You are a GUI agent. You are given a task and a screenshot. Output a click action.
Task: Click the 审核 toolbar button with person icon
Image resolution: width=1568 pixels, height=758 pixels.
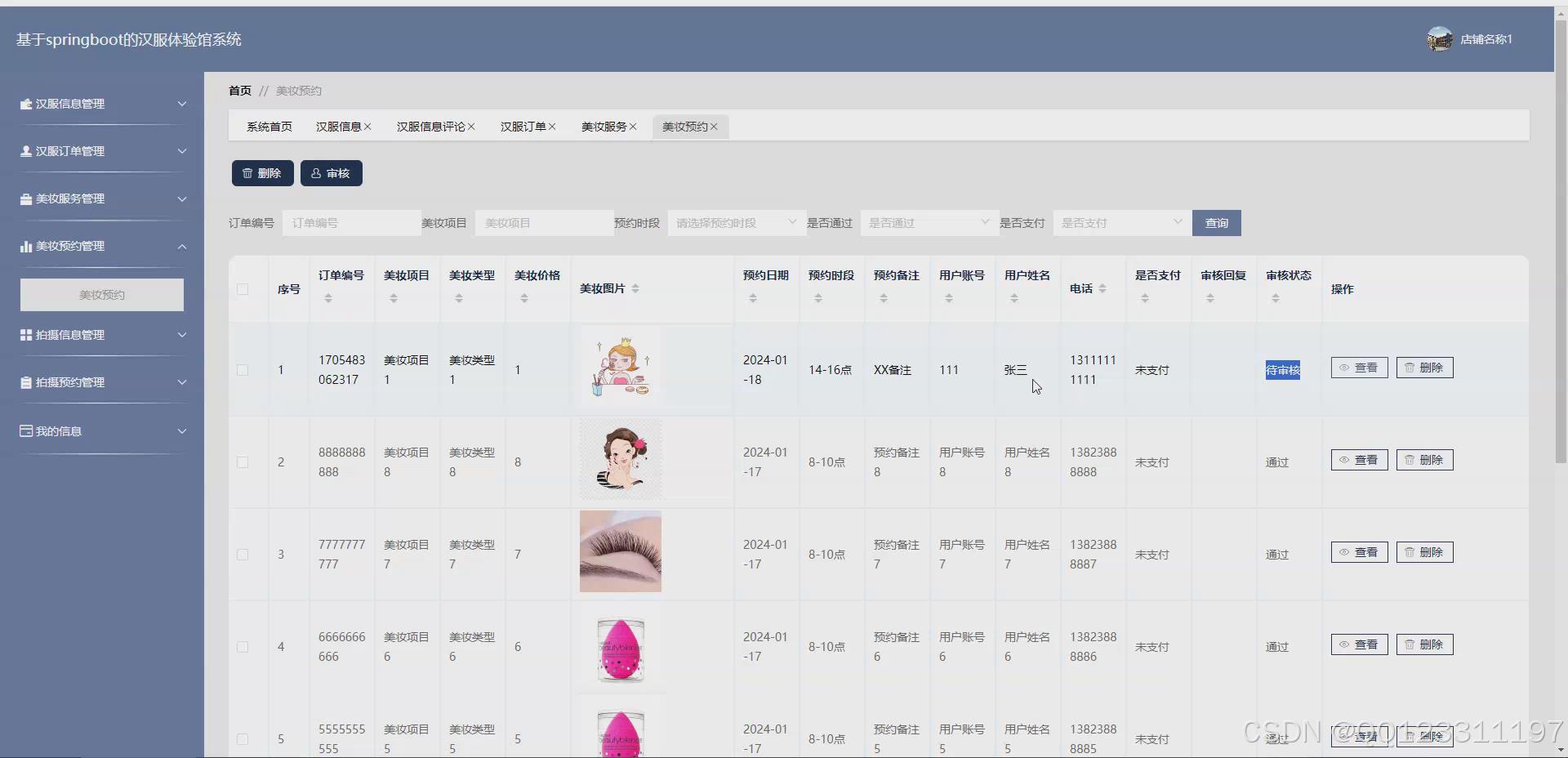point(331,172)
